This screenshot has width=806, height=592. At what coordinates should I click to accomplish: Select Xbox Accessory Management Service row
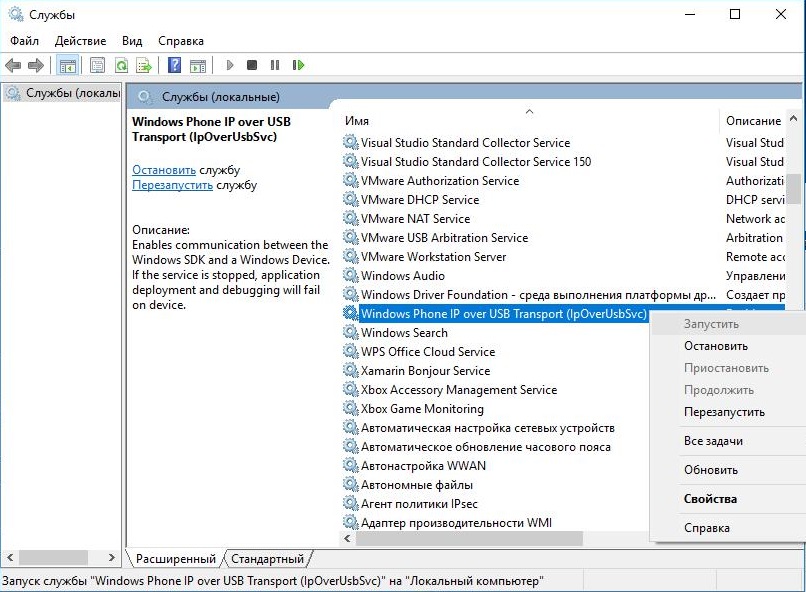click(x=459, y=390)
